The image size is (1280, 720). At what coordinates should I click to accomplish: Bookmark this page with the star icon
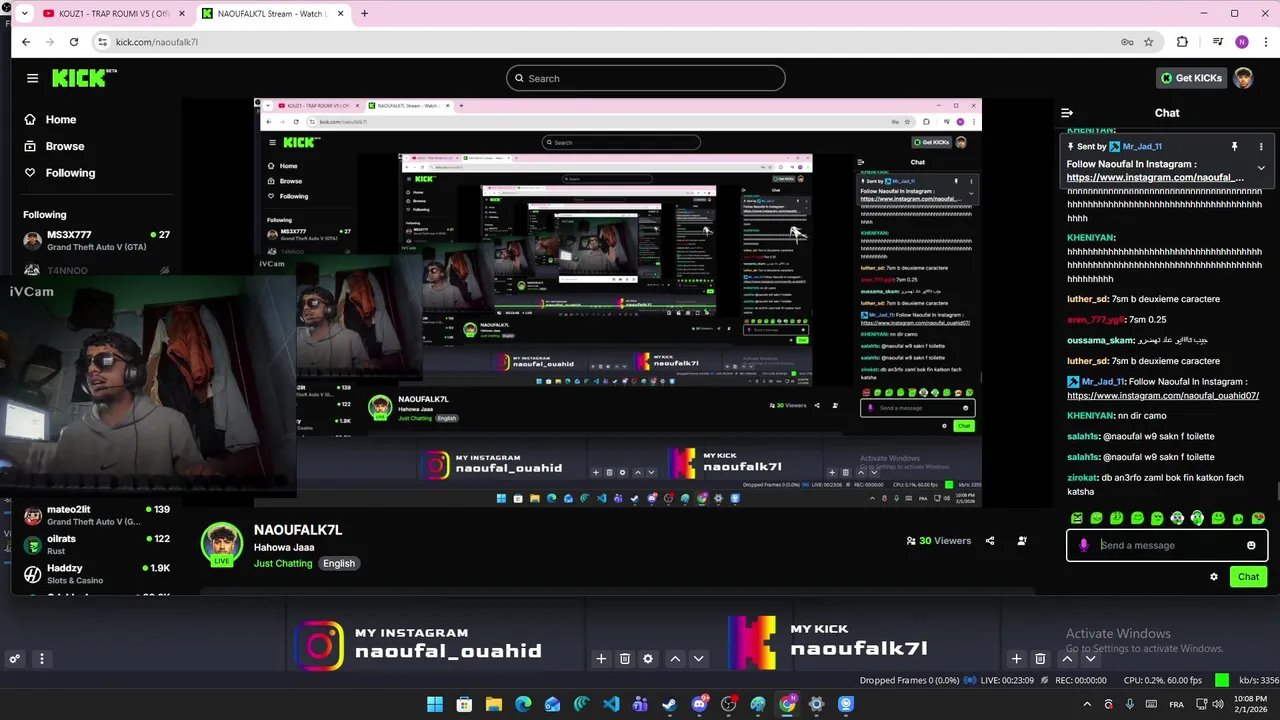pos(1149,42)
